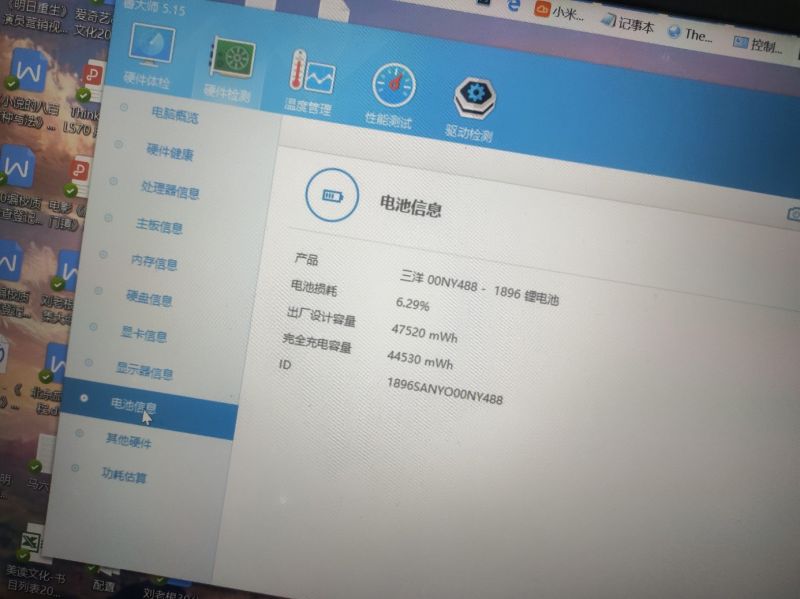Screen dimensions: 800x599
Task: Switch to the 控制 taskbar window
Action: click(x=757, y=45)
